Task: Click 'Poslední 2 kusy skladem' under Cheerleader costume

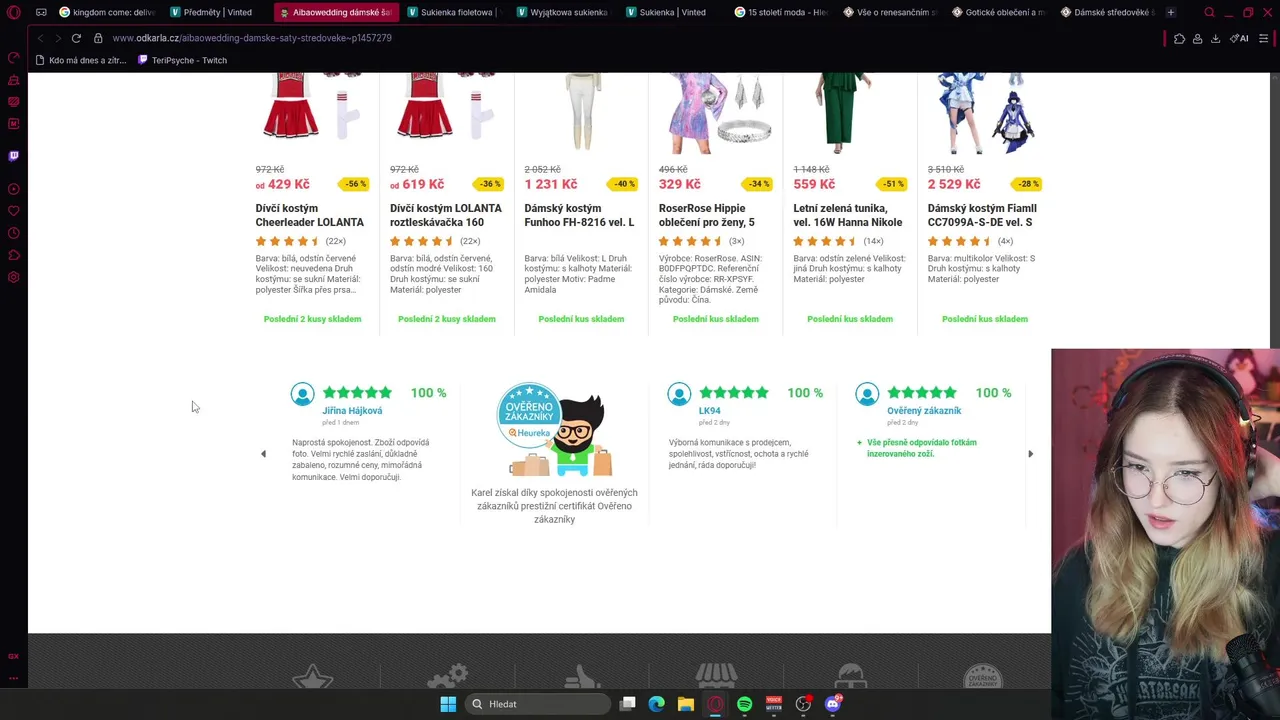Action: pyautogui.click(x=312, y=319)
